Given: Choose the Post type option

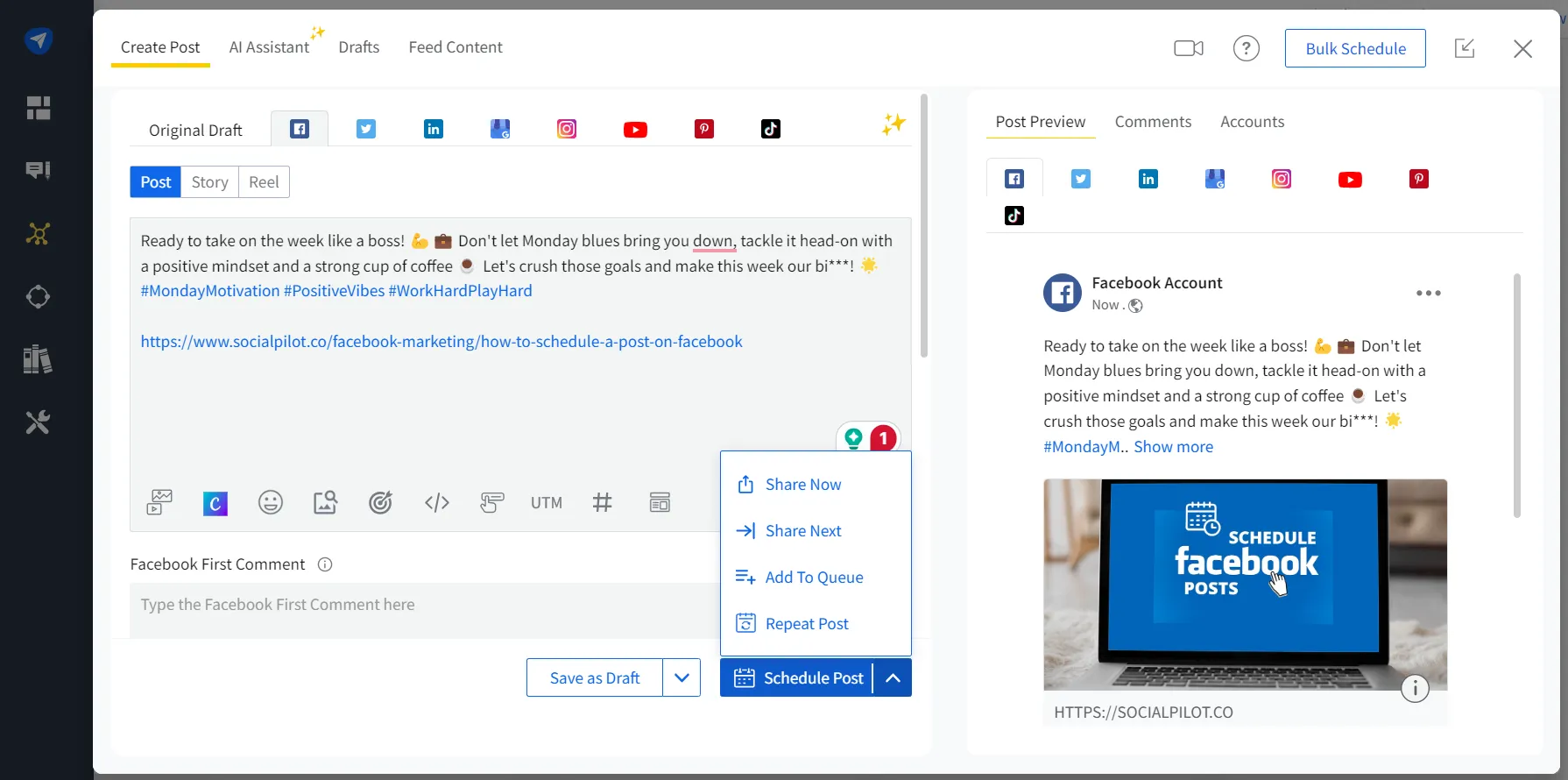Looking at the screenshot, I should coord(156,182).
